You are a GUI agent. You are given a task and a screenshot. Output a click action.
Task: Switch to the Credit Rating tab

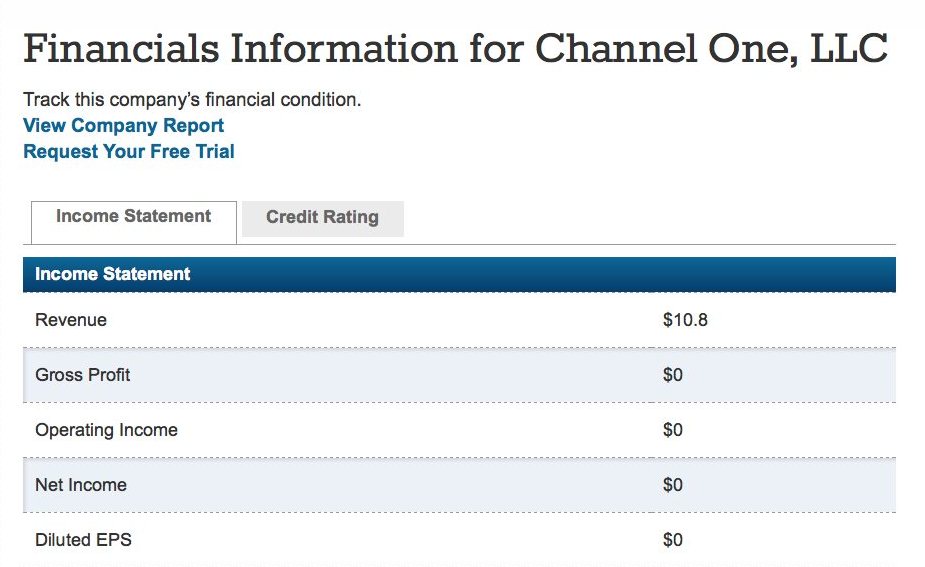[x=323, y=218]
